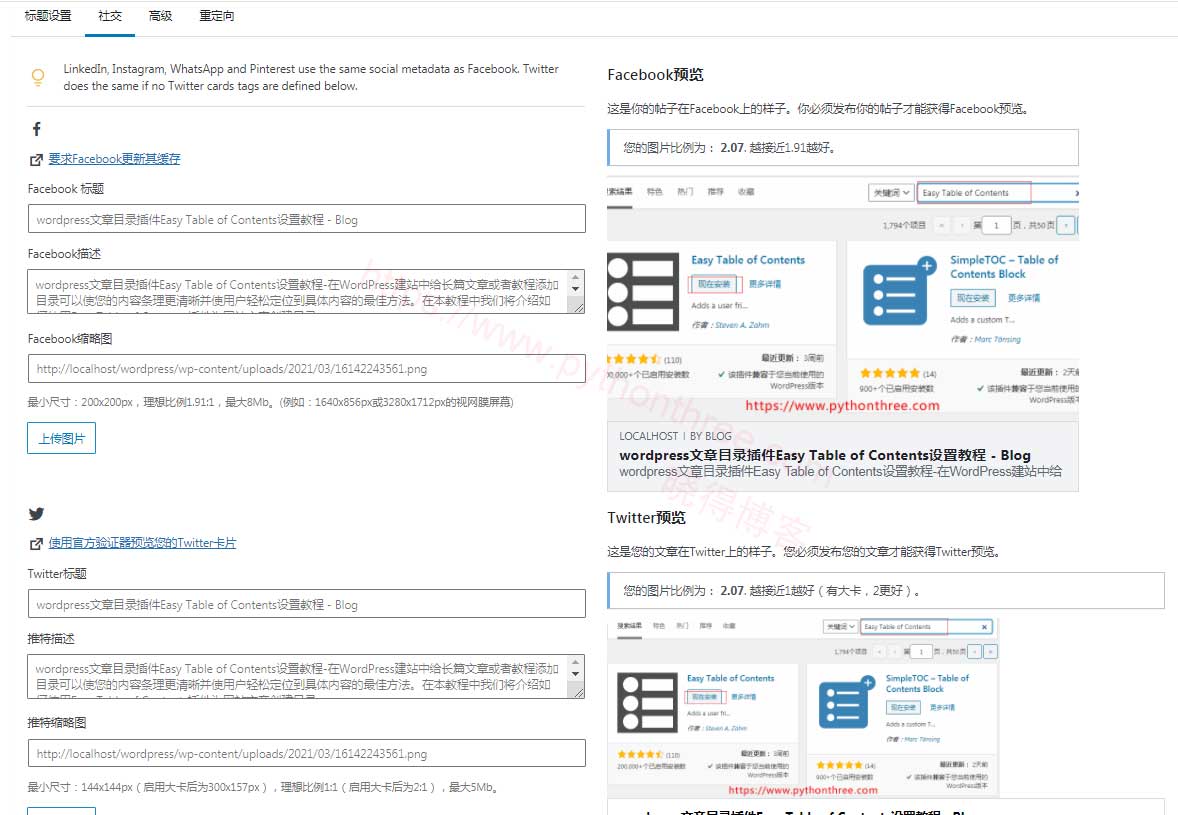Click the lightbulb tip icon
Viewport: 1178px width, 815px height.
pyautogui.click(x=38, y=77)
